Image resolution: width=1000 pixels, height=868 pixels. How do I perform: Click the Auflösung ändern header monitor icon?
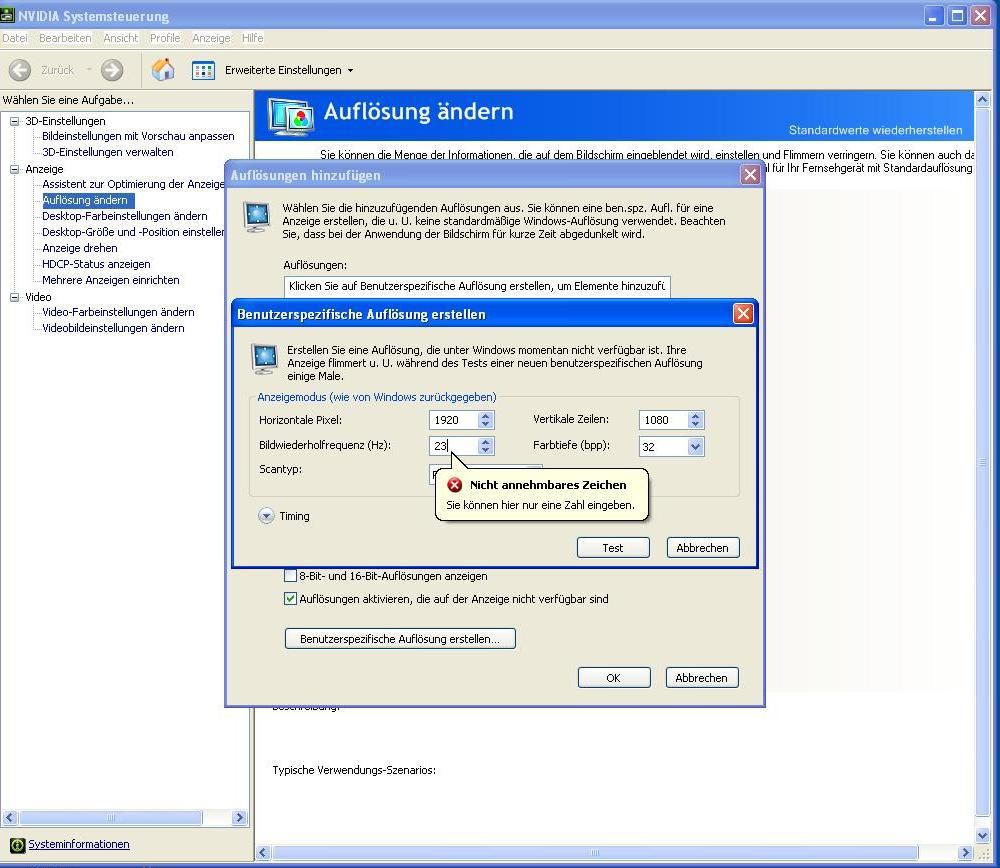[x=291, y=116]
